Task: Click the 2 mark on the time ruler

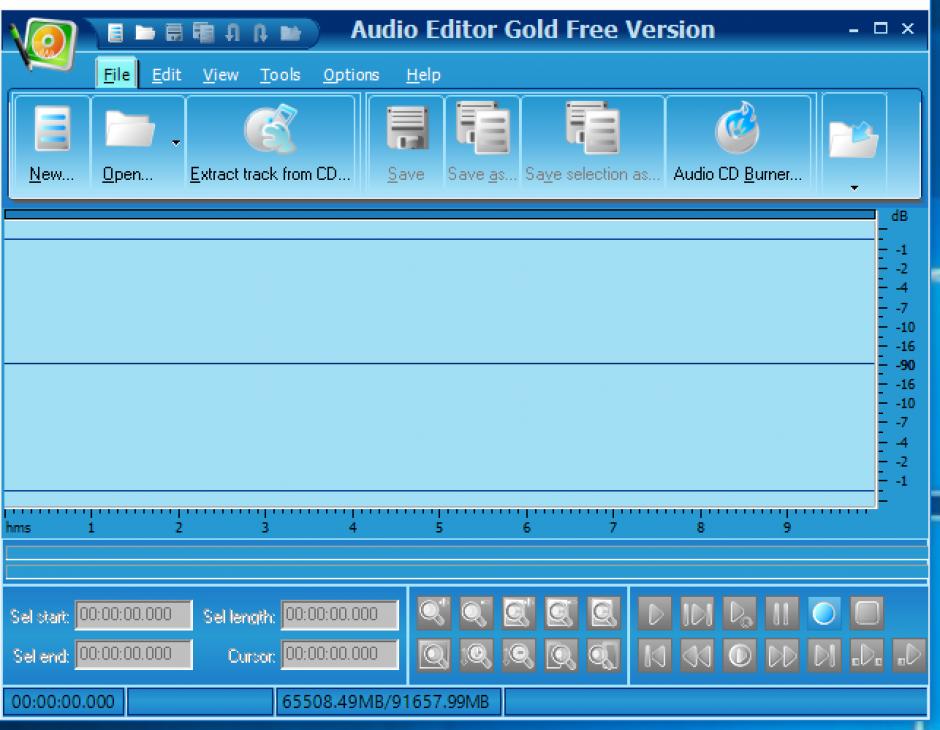Action: tap(179, 528)
